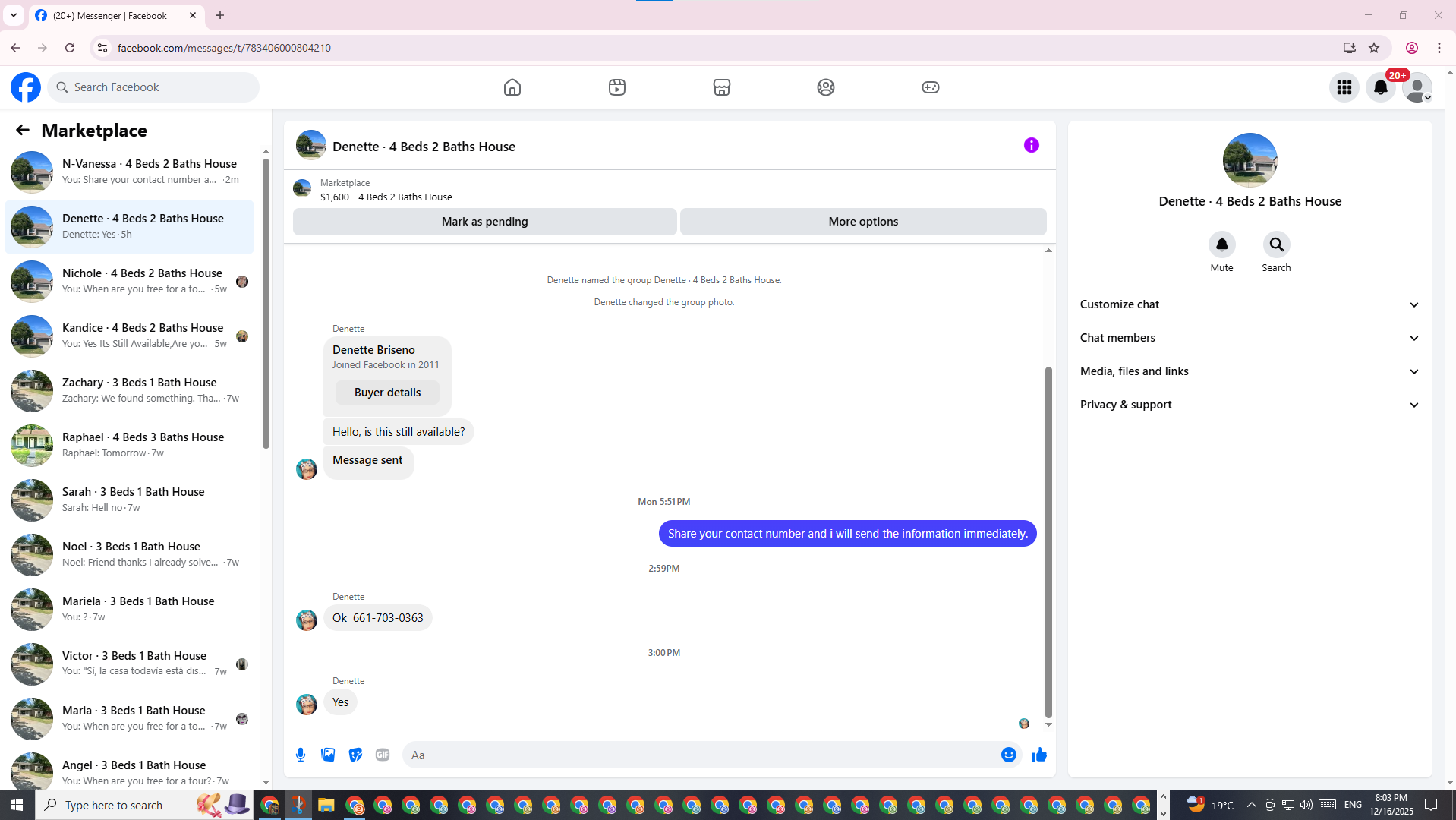The height and width of the screenshot is (820, 1456).
Task: Bookmark this tab with the star icon
Action: (x=1374, y=48)
